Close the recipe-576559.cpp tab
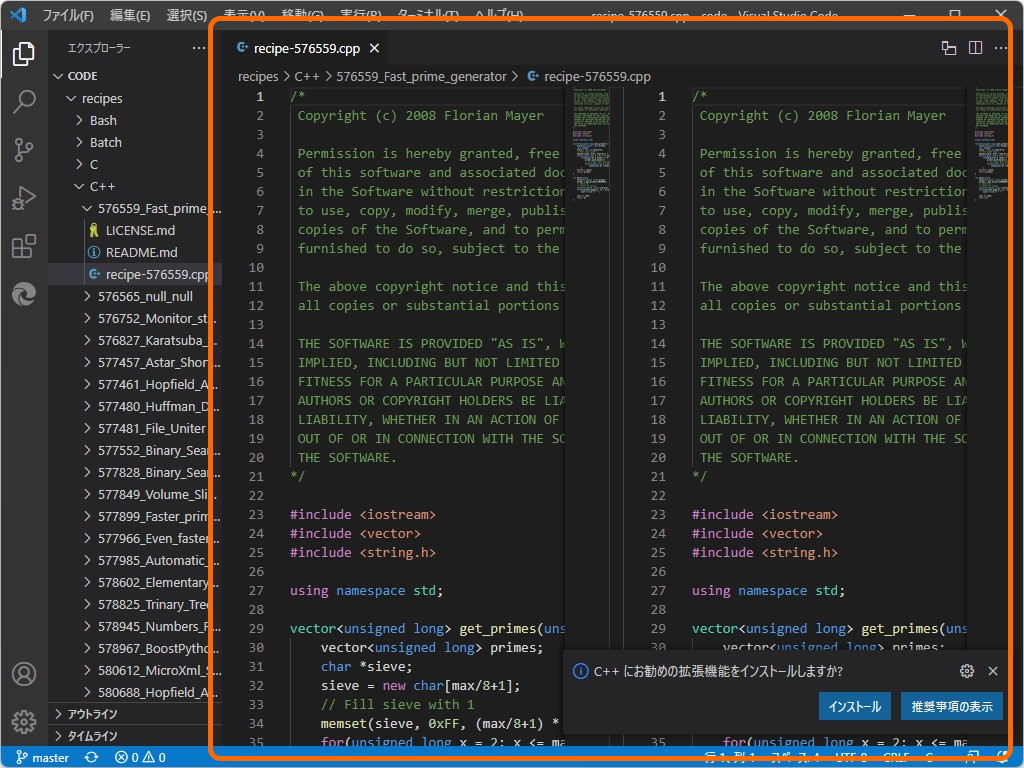 (x=374, y=48)
